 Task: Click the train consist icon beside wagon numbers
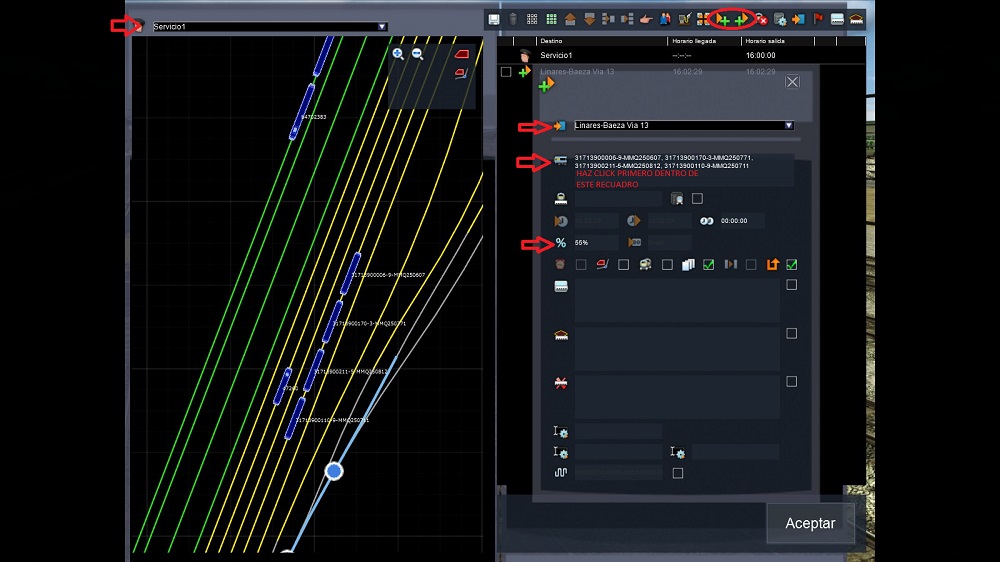[561, 161]
